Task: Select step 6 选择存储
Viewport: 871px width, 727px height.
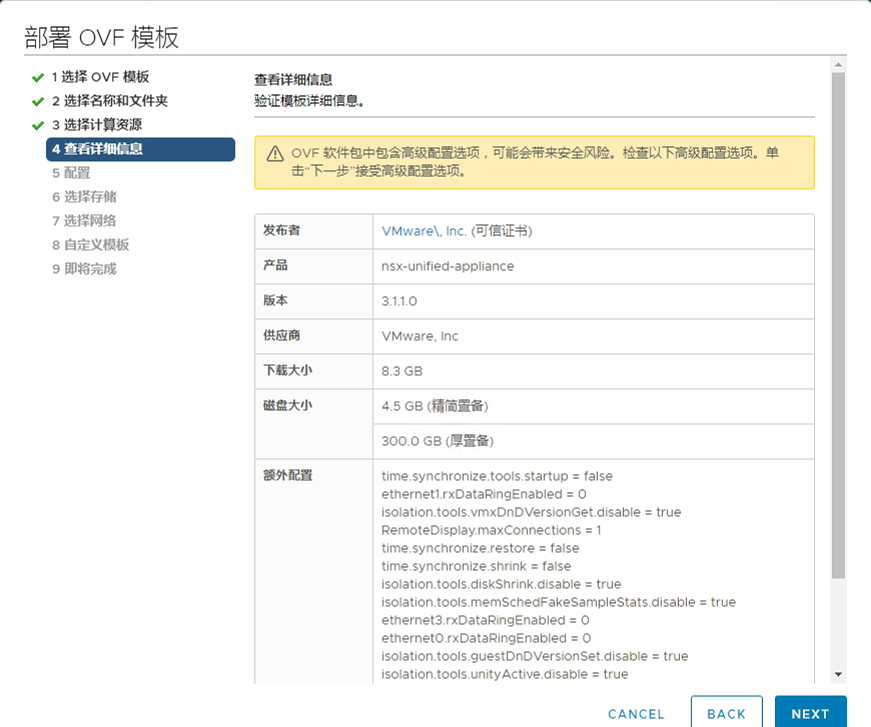Action: (x=84, y=197)
